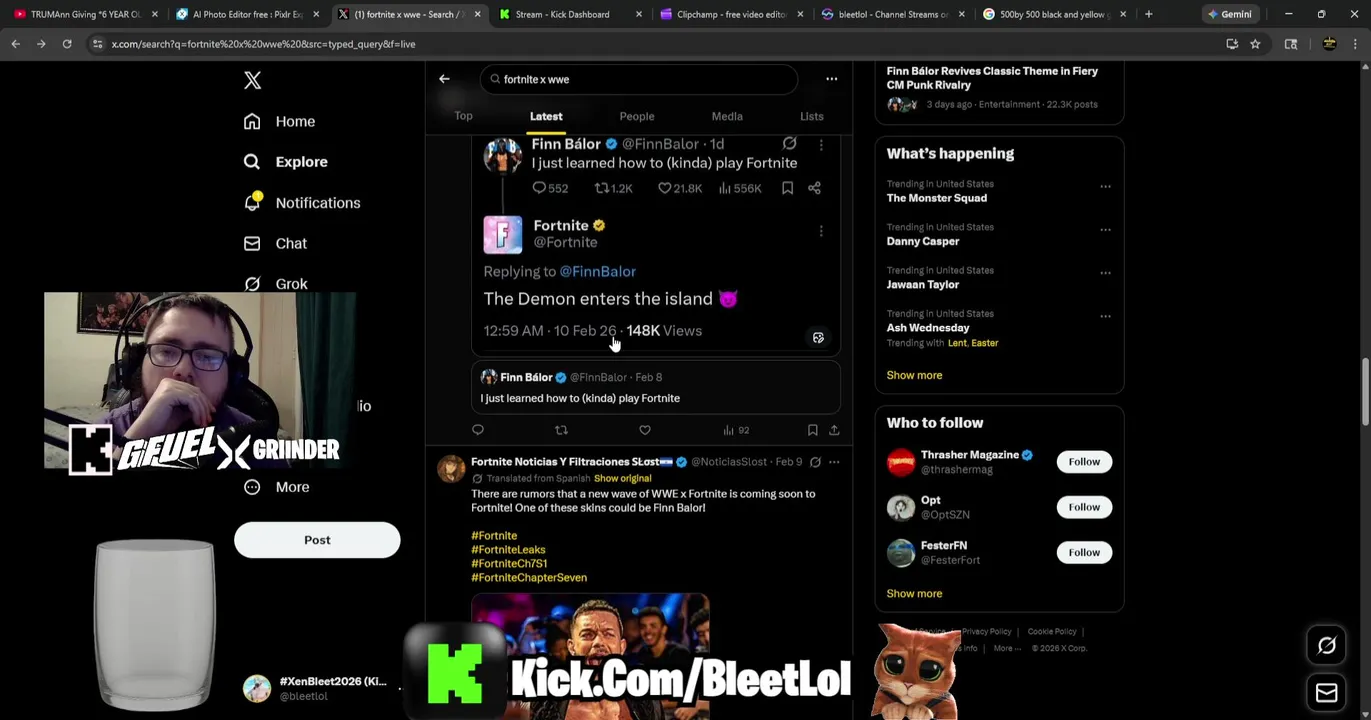Bookmark Finn Bálor's top post
Screen dimensions: 1371x720
[787, 188]
